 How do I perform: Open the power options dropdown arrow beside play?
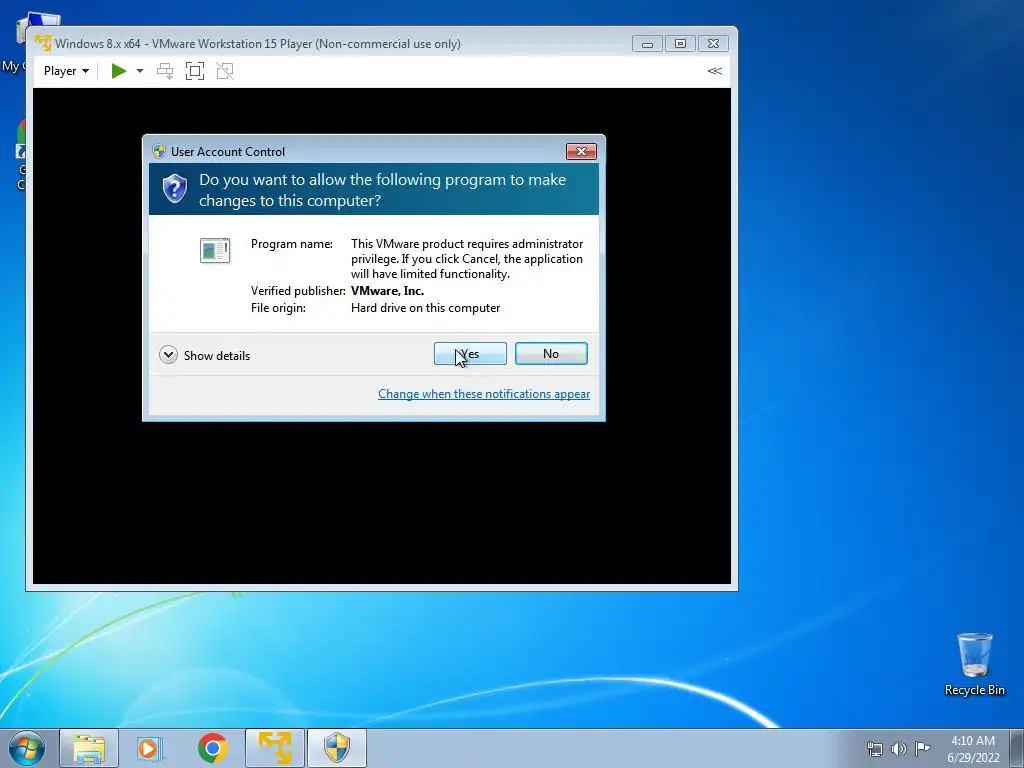(x=140, y=71)
